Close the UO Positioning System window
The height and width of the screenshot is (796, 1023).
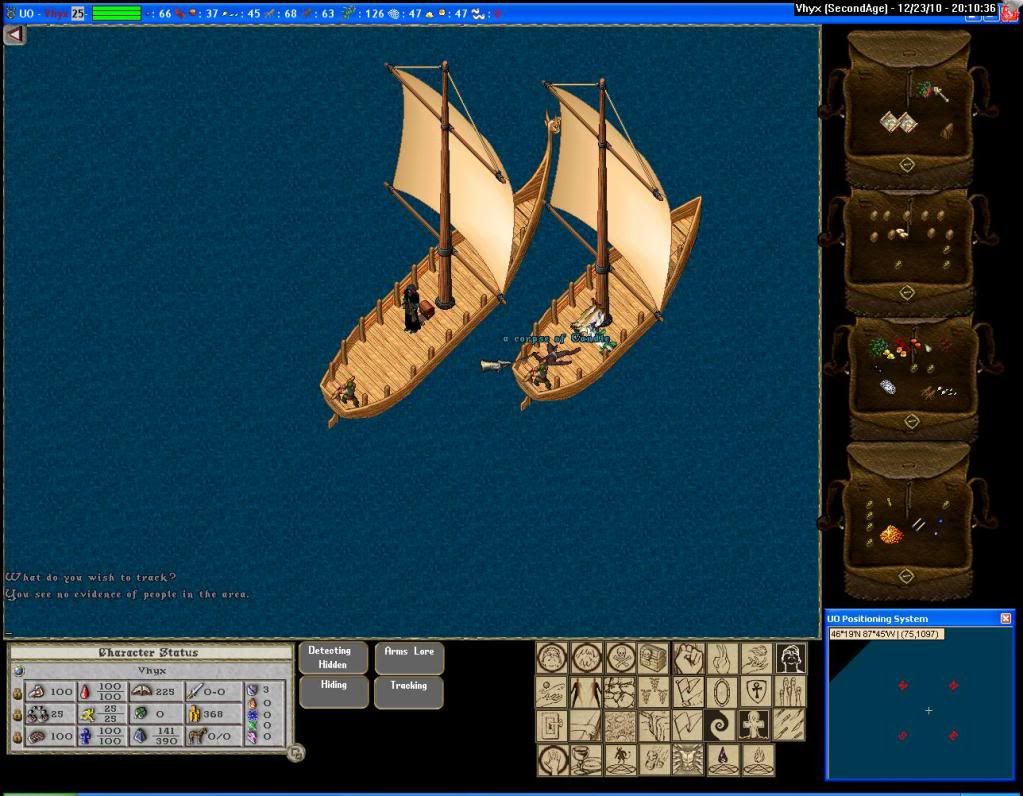click(1005, 619)
